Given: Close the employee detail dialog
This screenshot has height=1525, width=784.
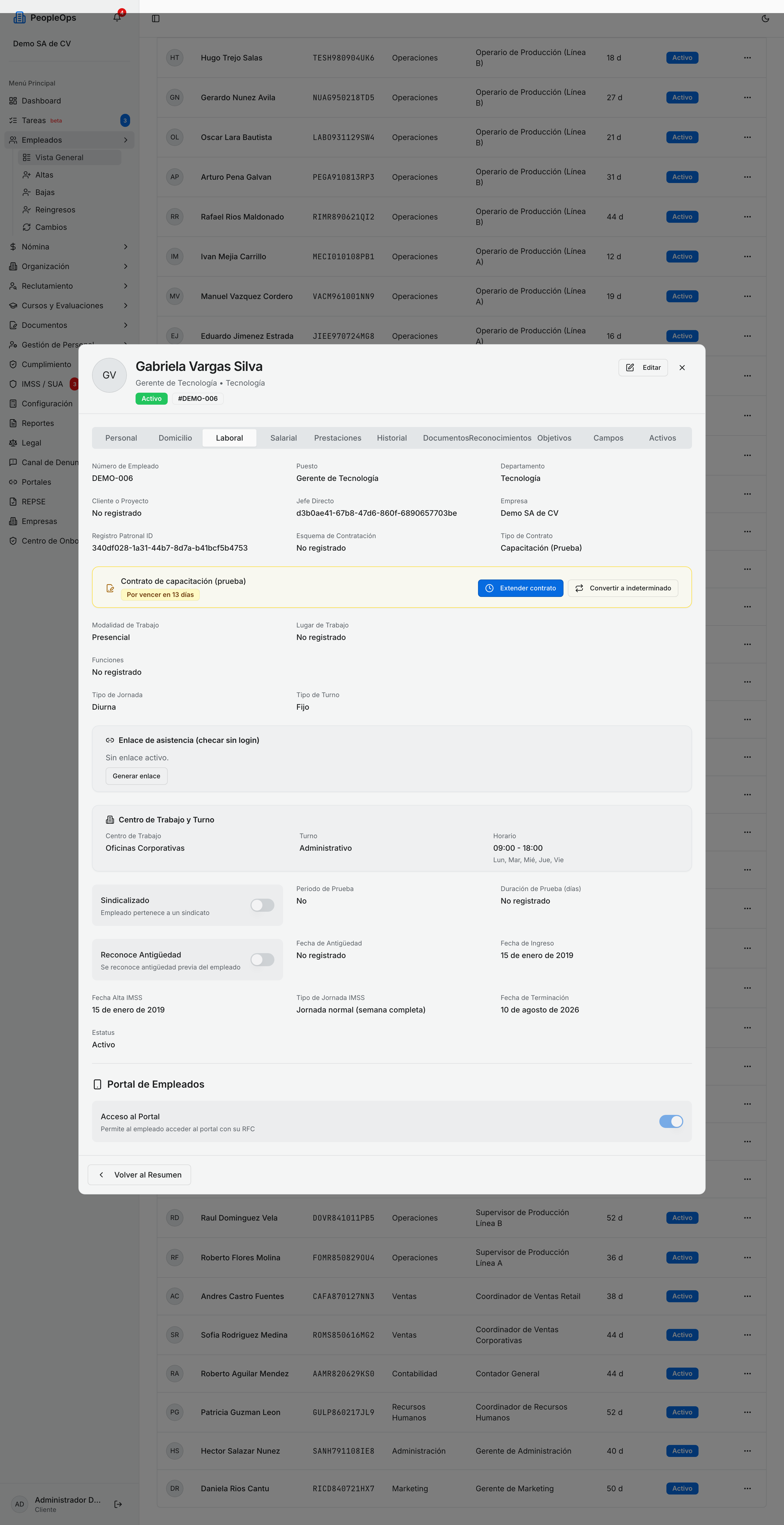Looking at the screenshot, I should click(682, 368).
